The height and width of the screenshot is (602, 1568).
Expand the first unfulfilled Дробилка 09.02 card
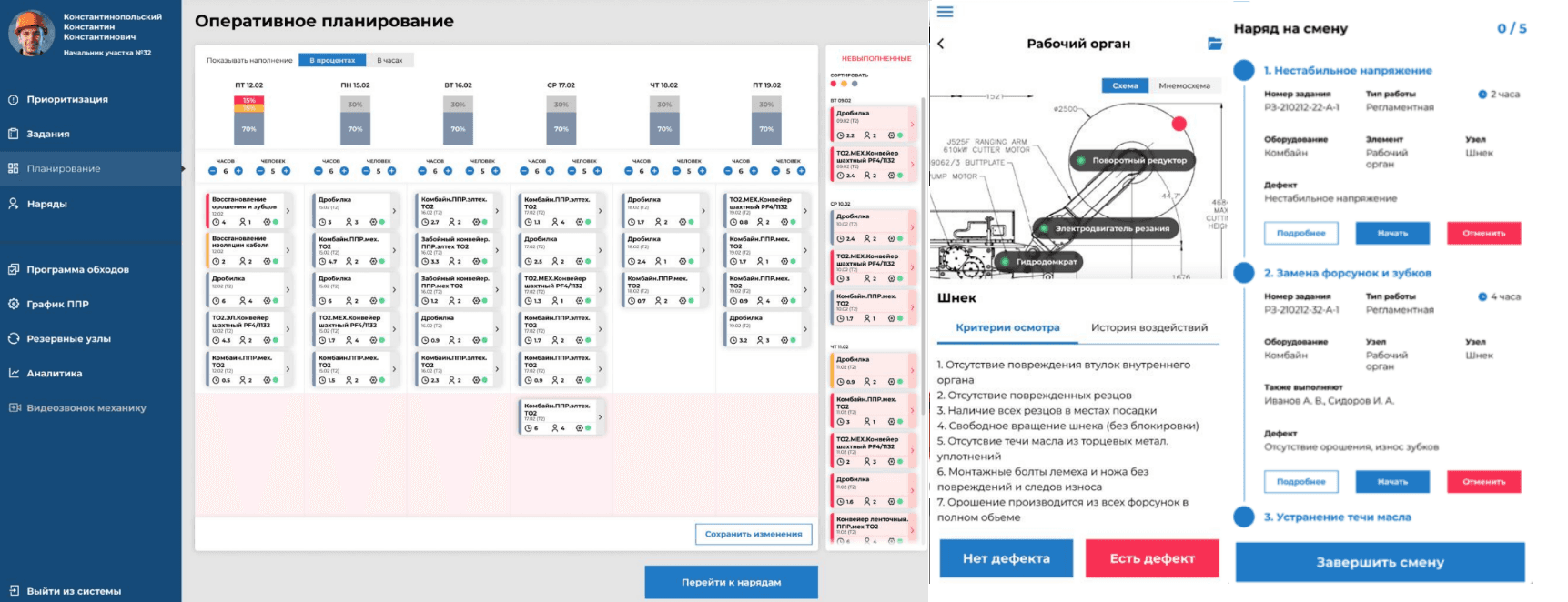click(912, 125)
